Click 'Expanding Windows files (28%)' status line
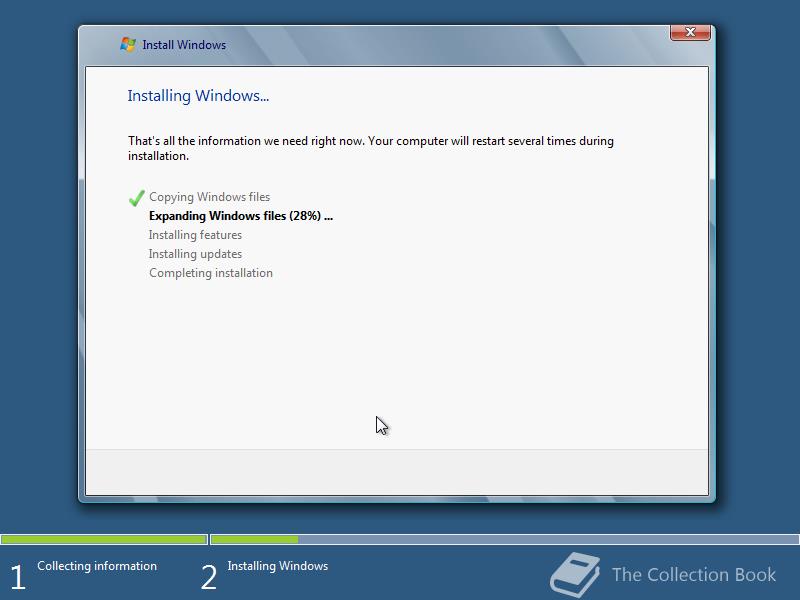The image size is (800, 600). point(241,216)
